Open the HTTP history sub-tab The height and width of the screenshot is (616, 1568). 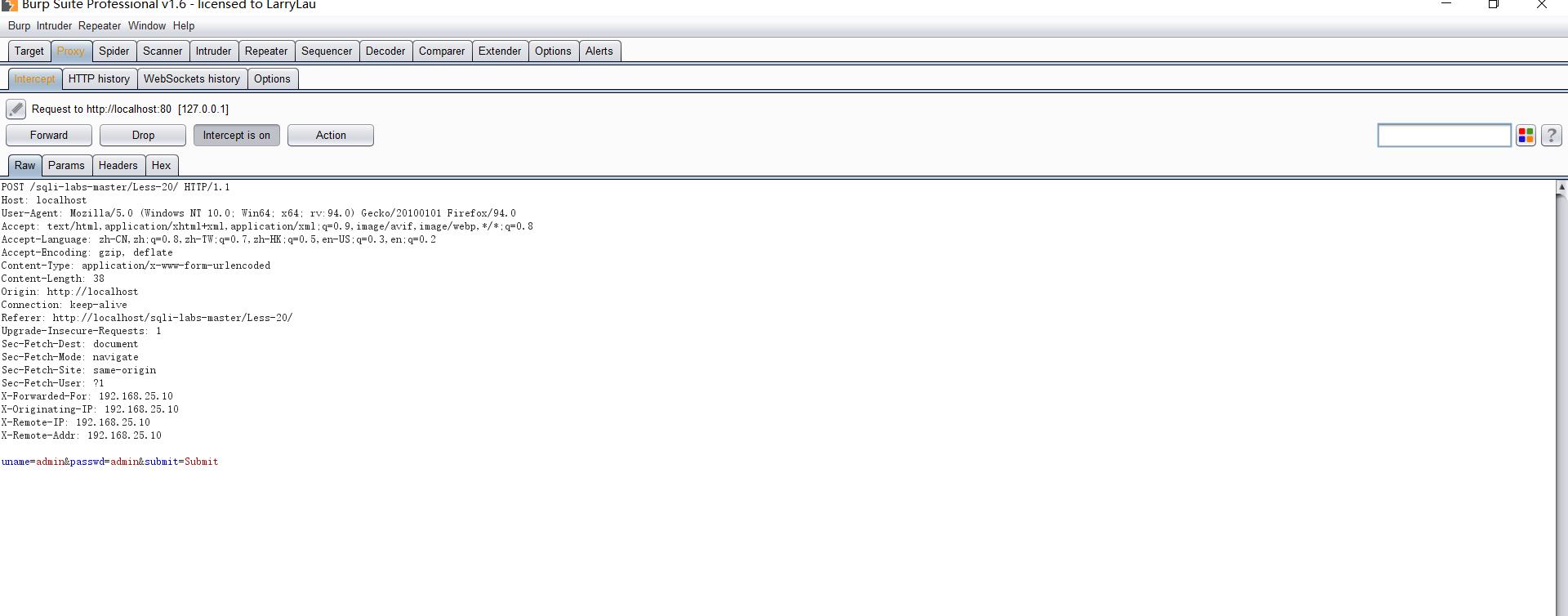[x=99, y=79]
